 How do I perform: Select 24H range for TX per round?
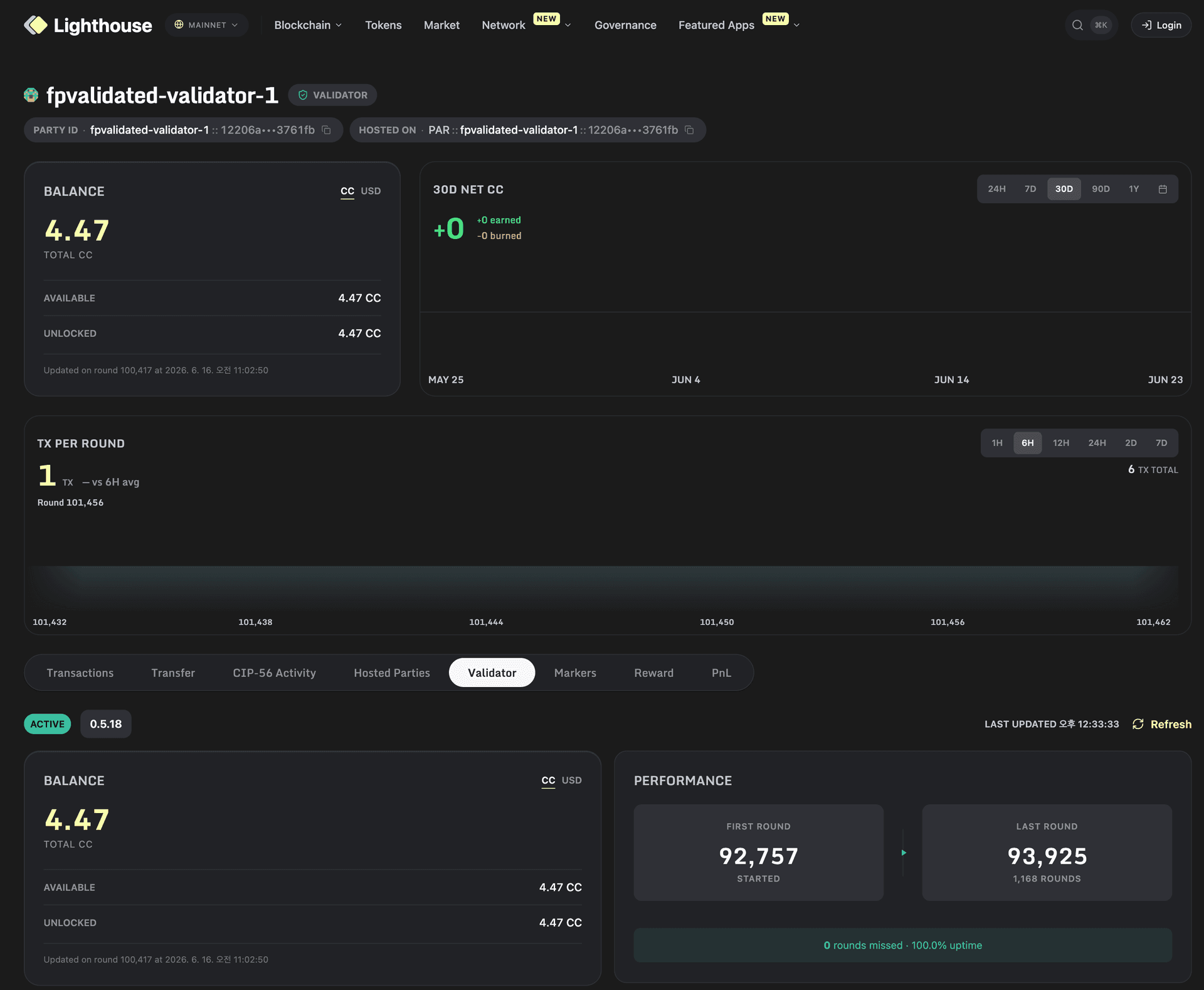(x=1097, y=443)
